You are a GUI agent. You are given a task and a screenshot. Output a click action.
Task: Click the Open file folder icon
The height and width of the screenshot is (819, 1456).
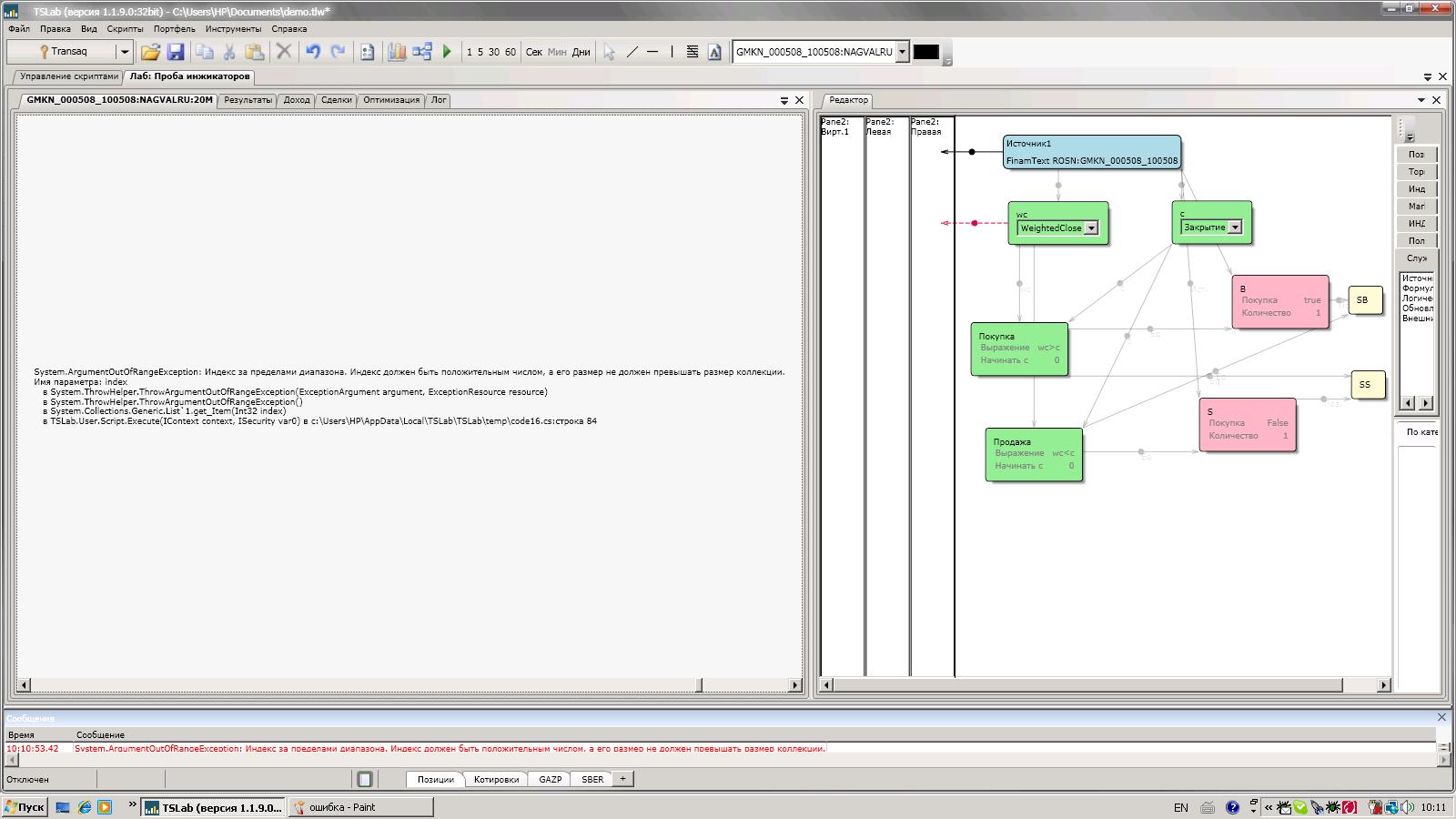click(x=150, y=52)
